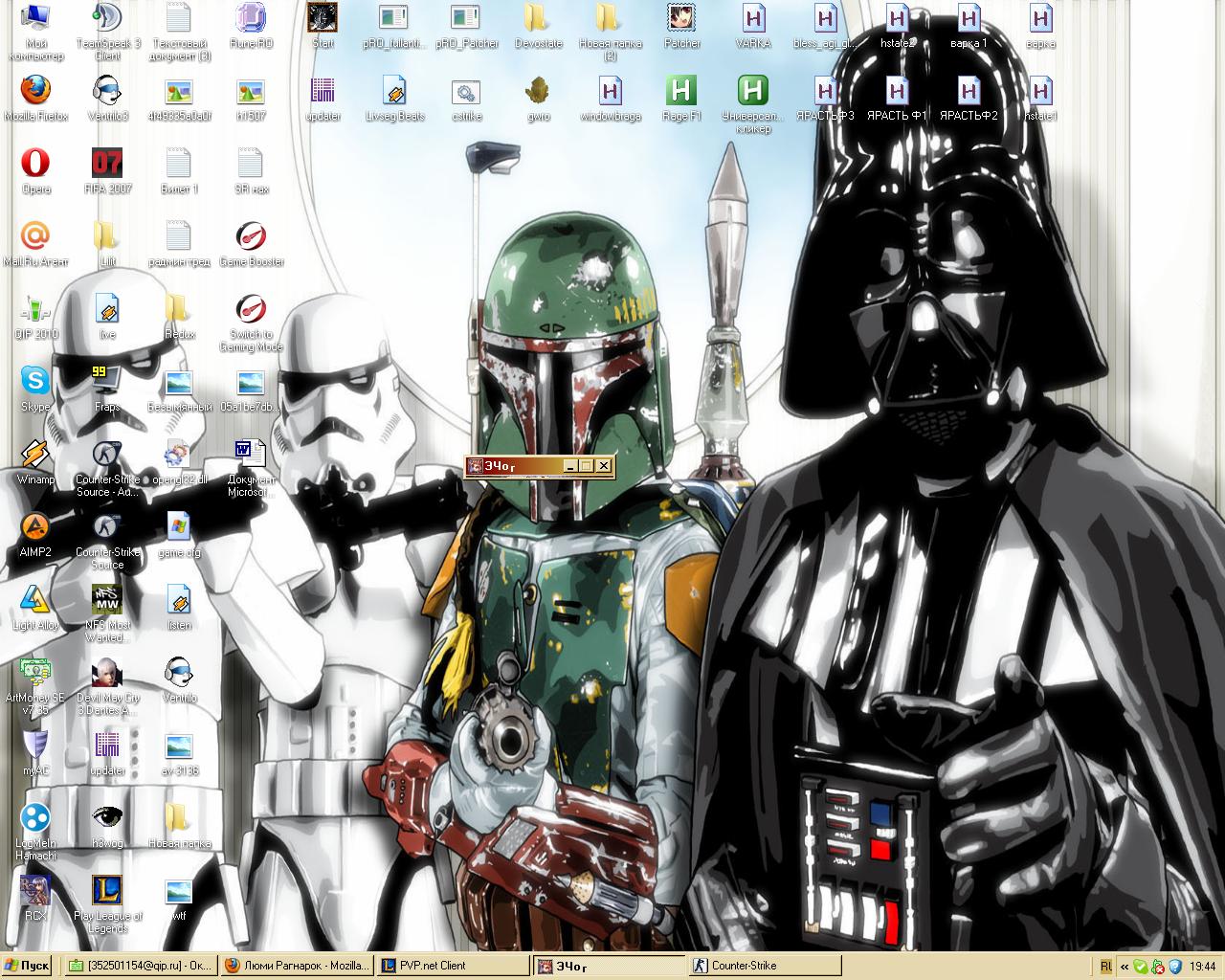
Task: Select the myAC shield icon
Action: pos(35,753)
